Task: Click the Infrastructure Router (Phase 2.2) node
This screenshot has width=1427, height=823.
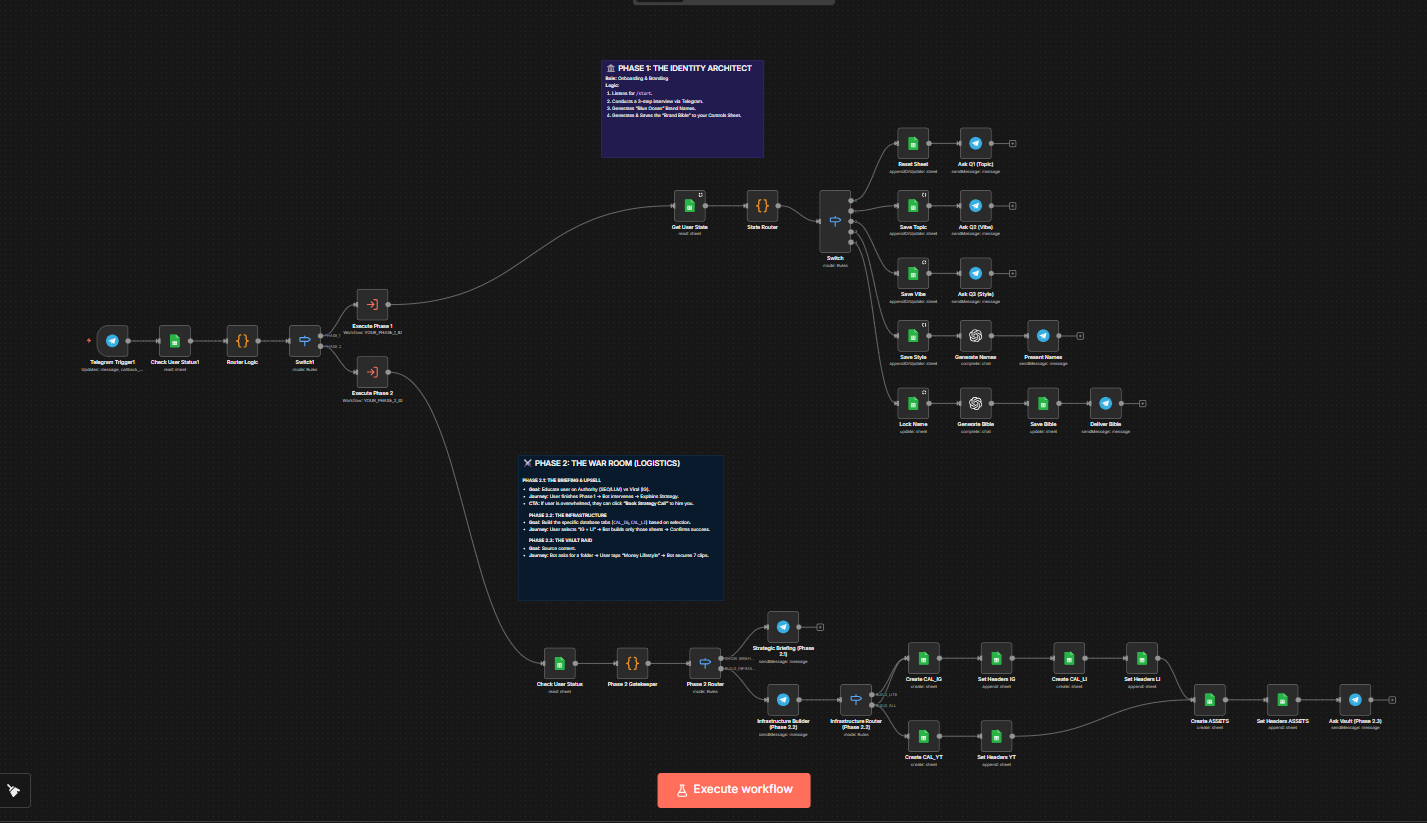Action: coord(856,699)
